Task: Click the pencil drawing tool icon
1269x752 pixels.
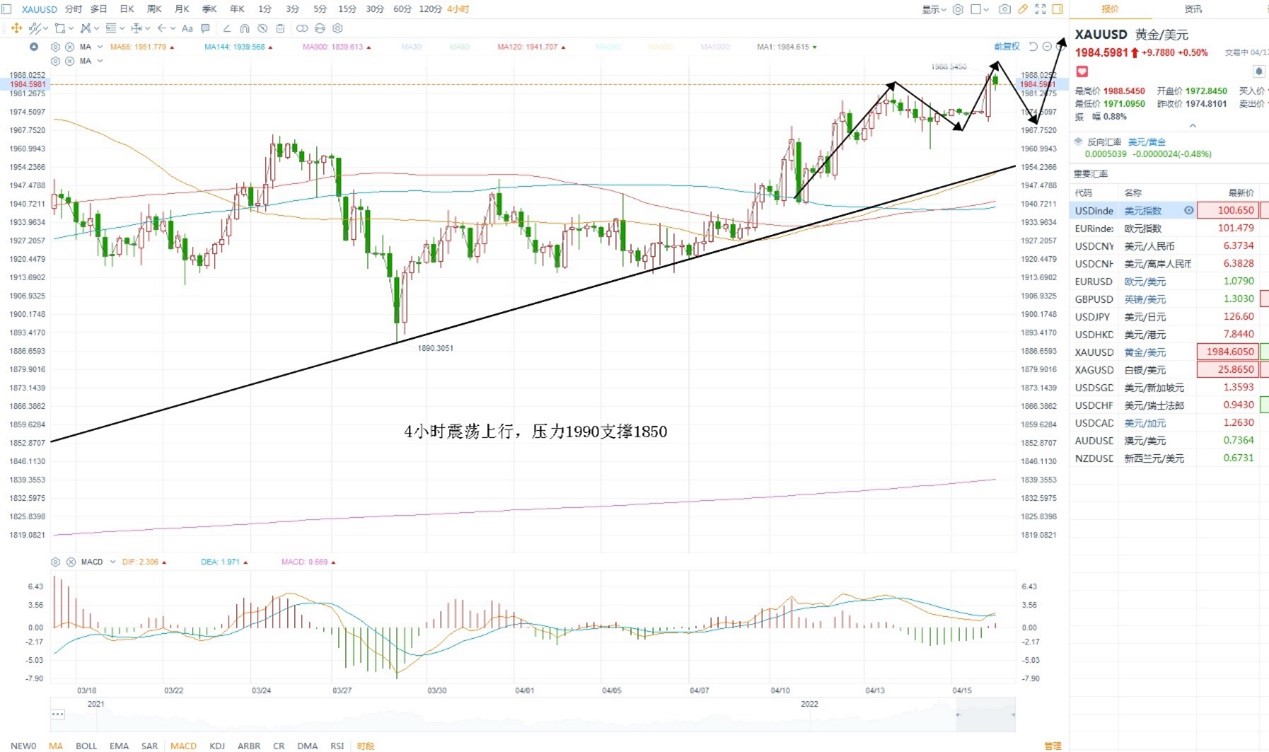Action: coord(1022,9)
